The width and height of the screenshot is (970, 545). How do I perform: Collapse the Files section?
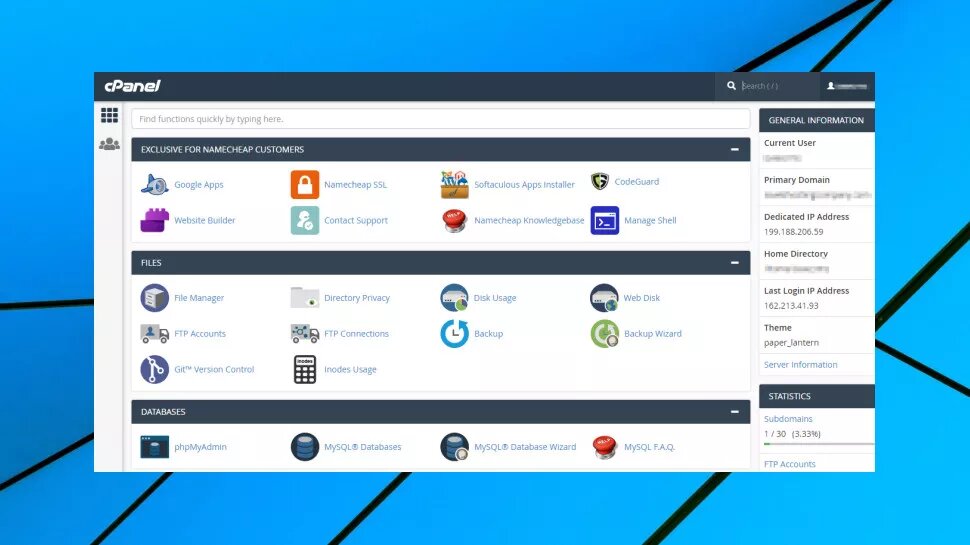point(735,263)
